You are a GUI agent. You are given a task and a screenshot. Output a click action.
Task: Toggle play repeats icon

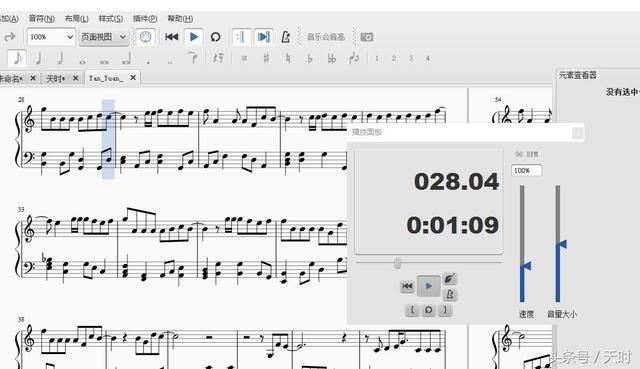click(241, 37)
